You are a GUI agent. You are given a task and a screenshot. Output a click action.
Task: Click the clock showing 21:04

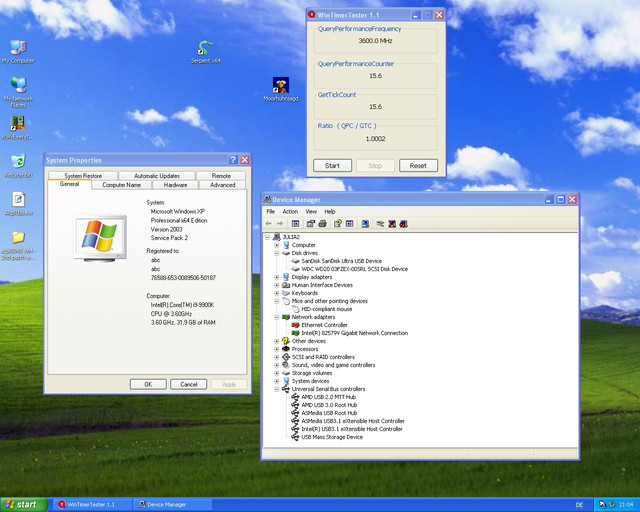pos(626,505)
